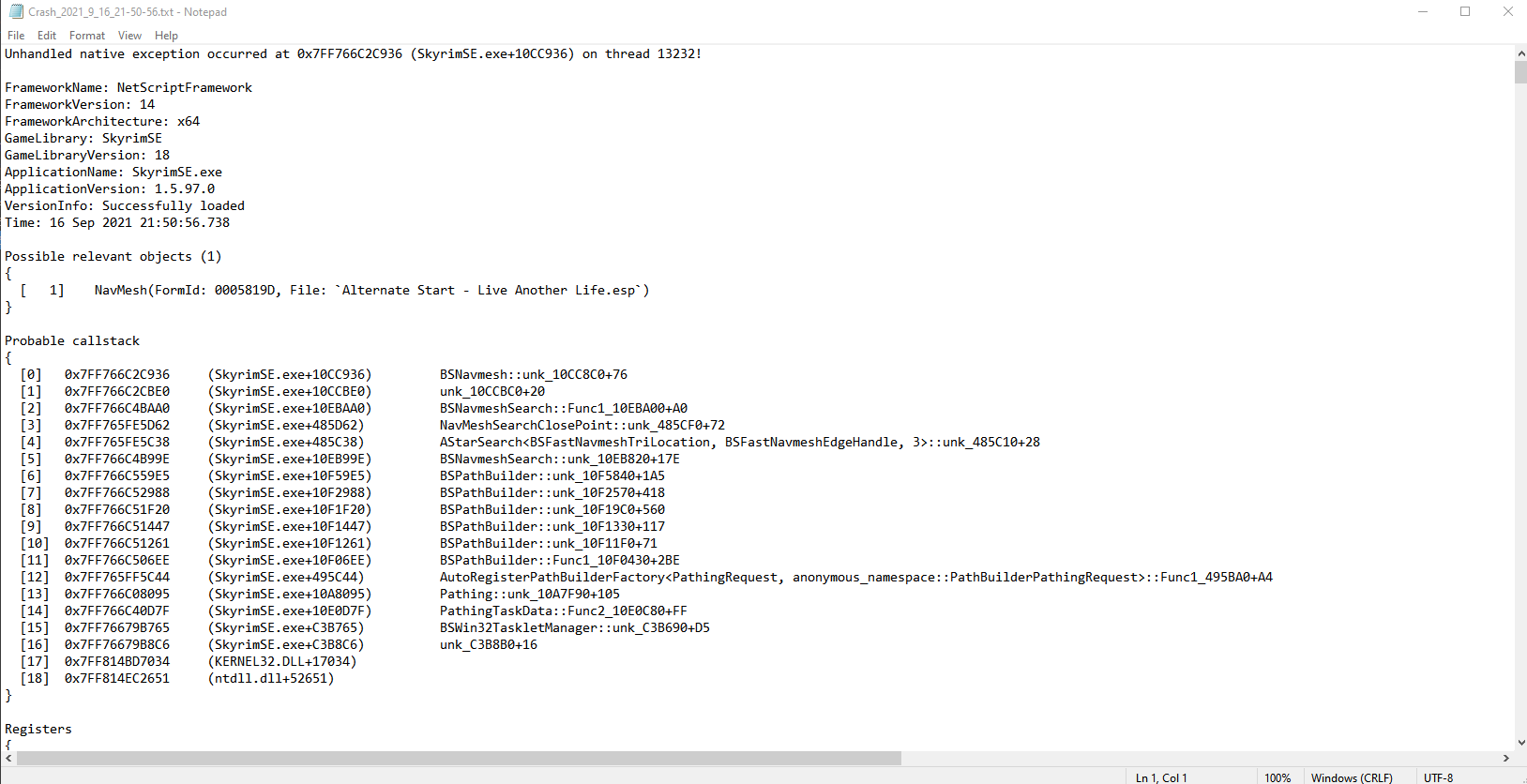Viewport: 1527px width, 784px height.
Task: Click callstack entry [13] Pathing::unk_10A7F90+105
Action: click(x=320, y=594)
